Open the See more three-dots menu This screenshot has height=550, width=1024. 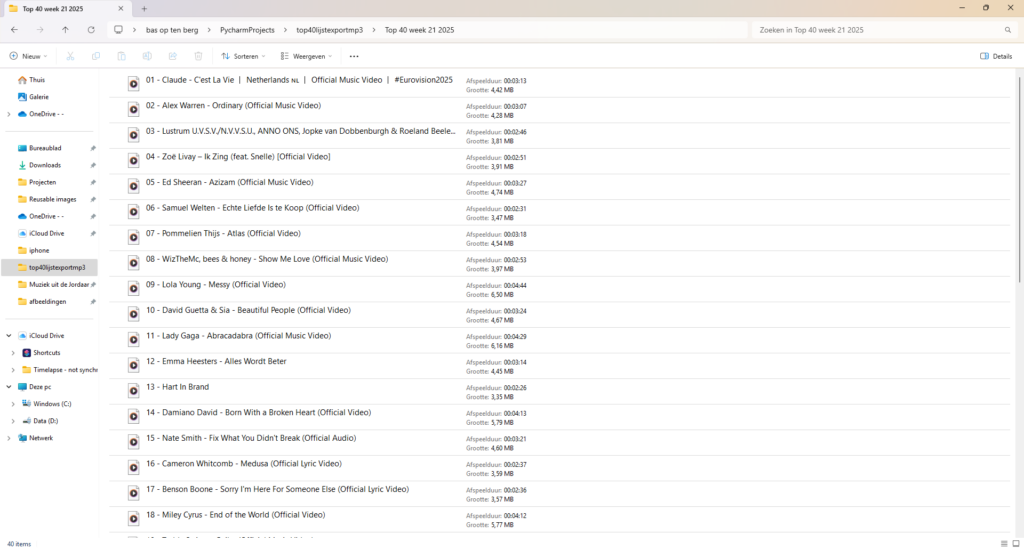click(354, 56)
